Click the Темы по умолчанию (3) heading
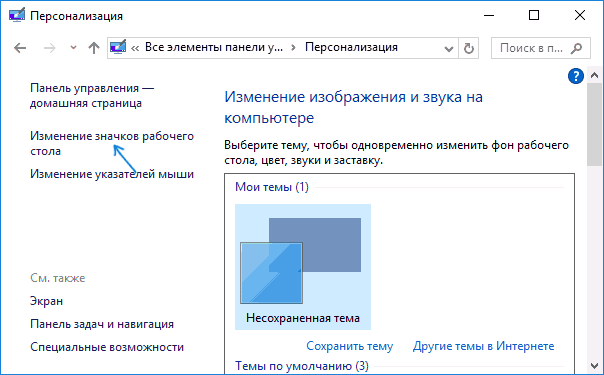This screenshot has height=375, width=604. pos(302,365)
